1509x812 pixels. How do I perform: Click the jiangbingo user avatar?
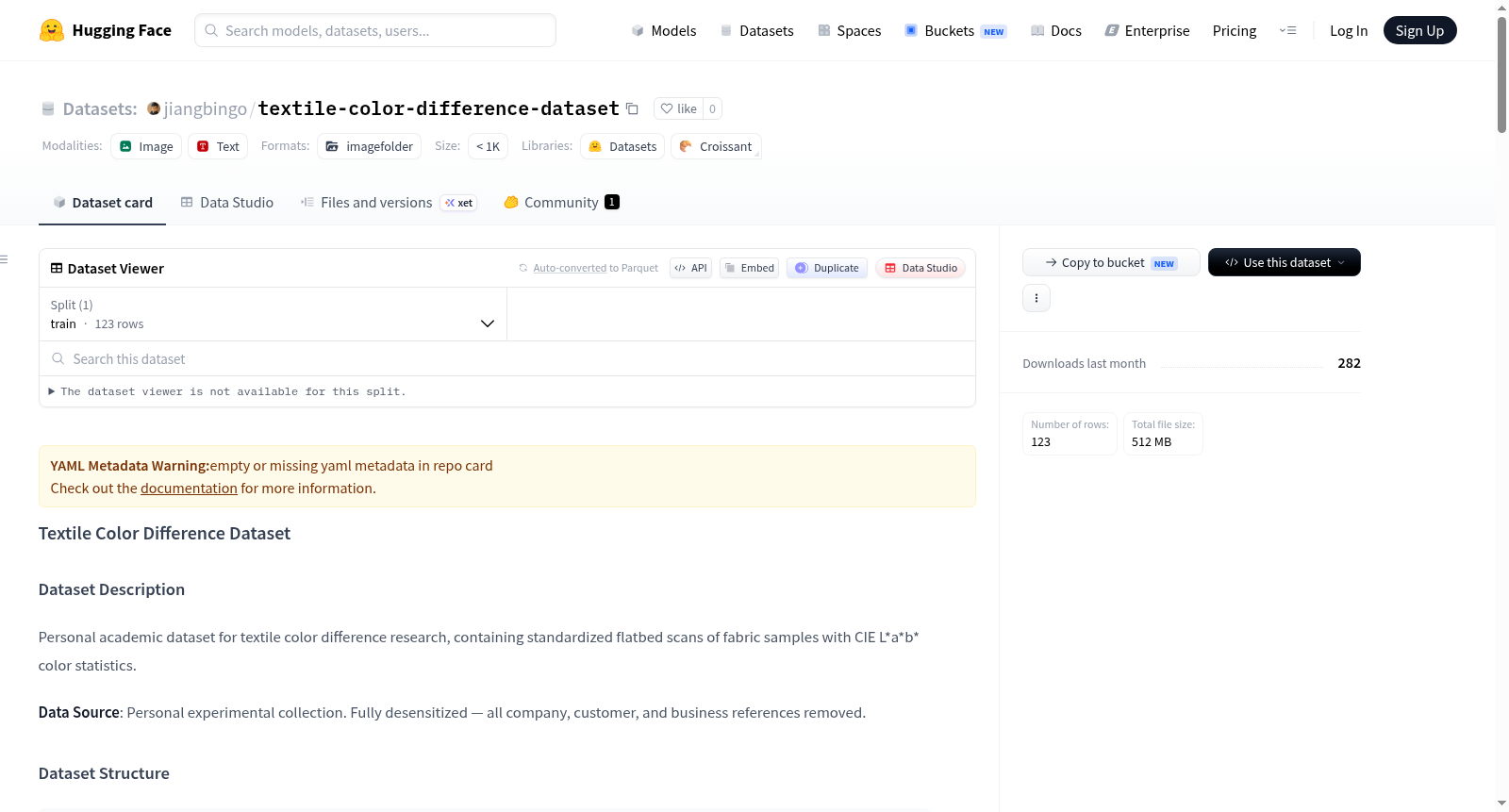click(x=154, y=108)
